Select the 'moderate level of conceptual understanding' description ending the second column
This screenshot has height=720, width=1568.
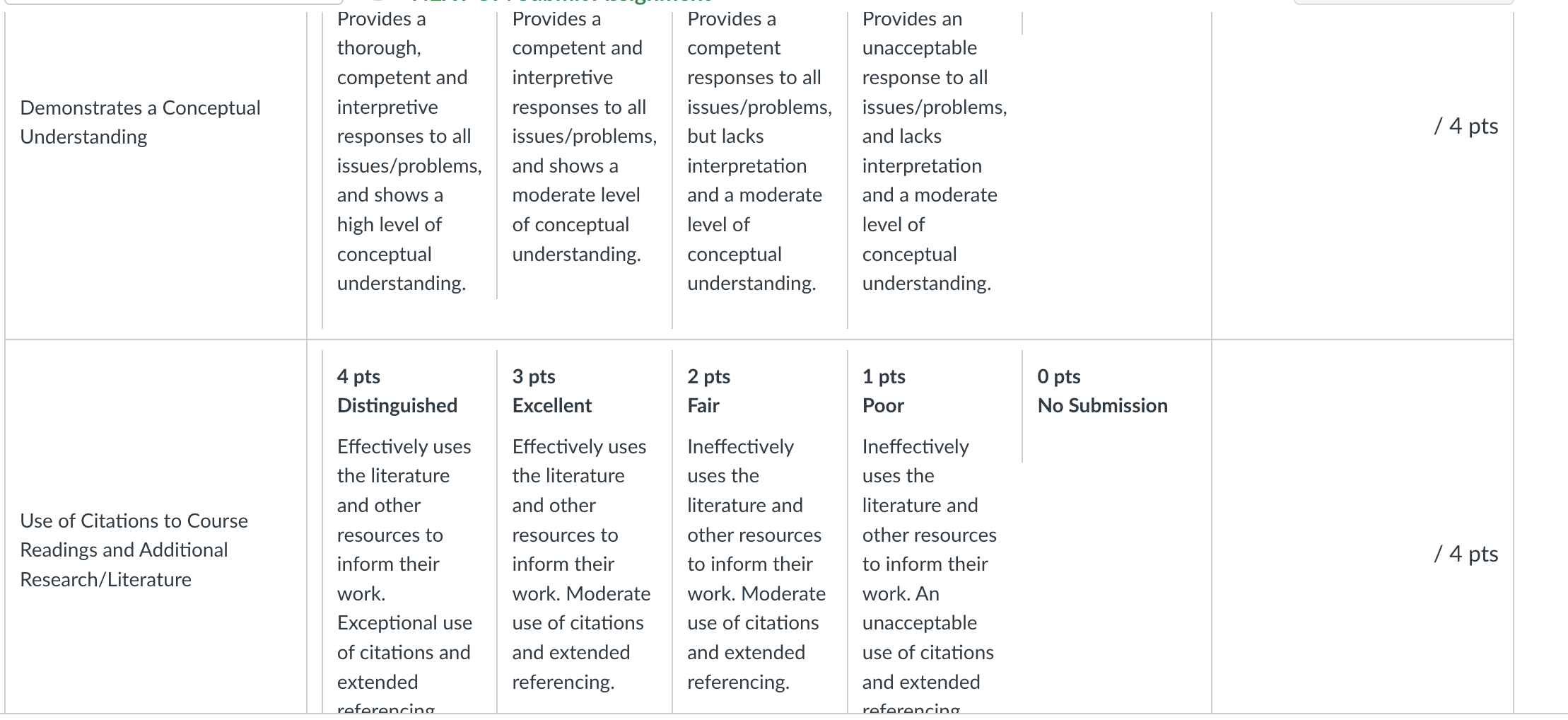tap(584, 136)
